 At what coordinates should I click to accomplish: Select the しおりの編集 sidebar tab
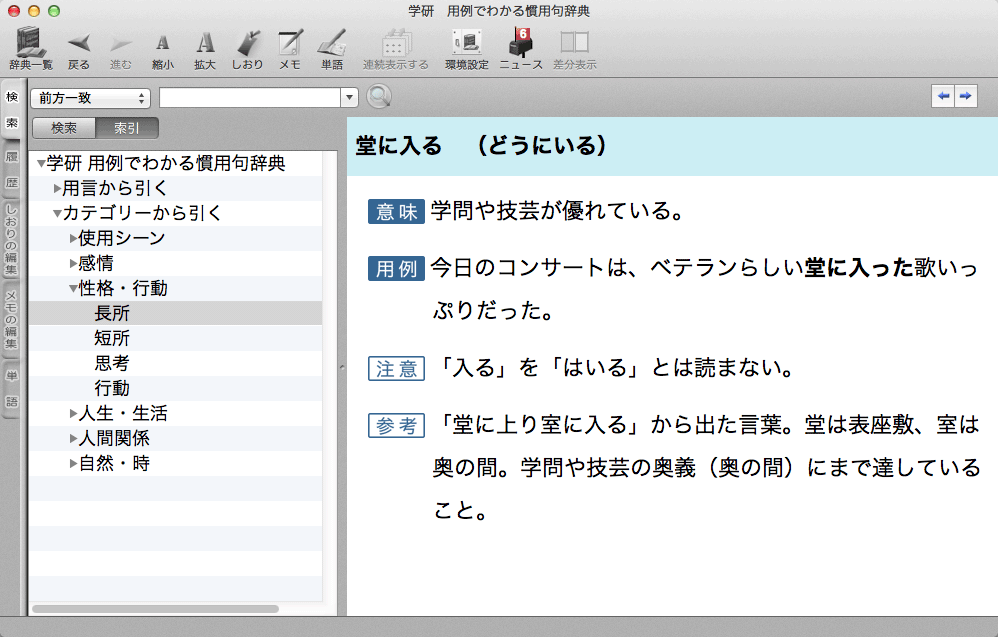pyautogui.click(x=12, y=239)
